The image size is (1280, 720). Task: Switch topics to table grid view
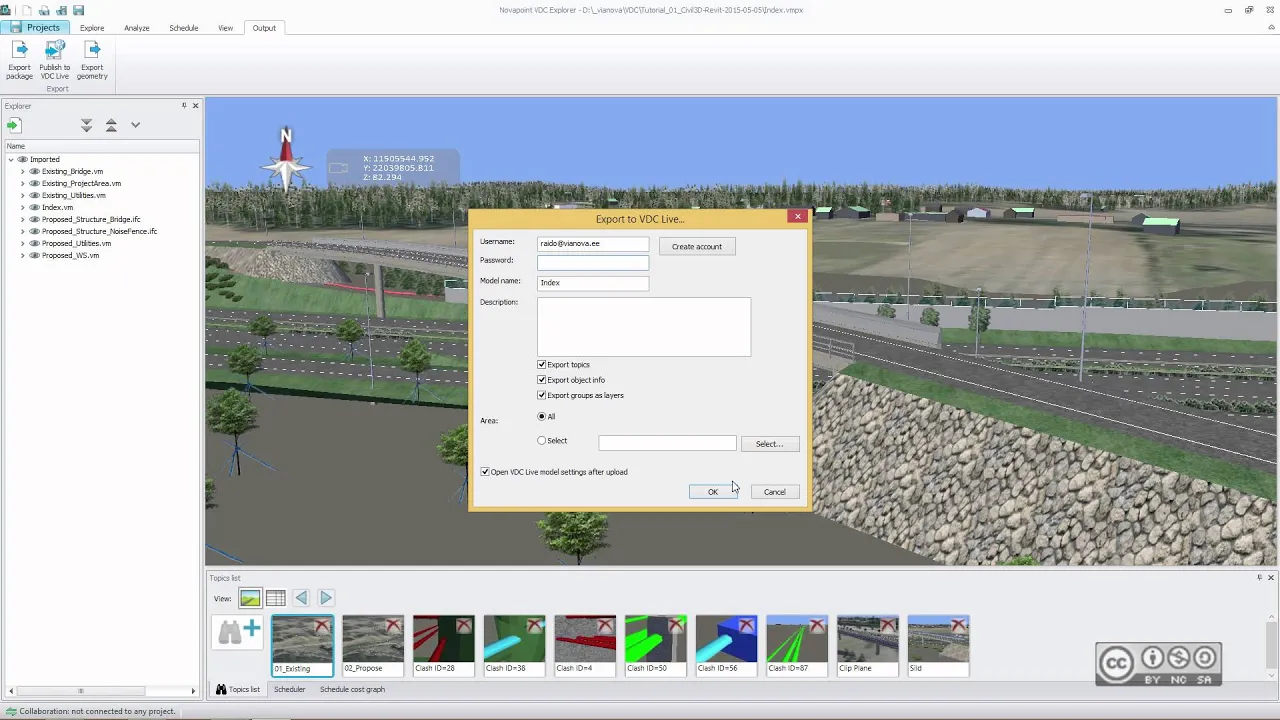276,598
